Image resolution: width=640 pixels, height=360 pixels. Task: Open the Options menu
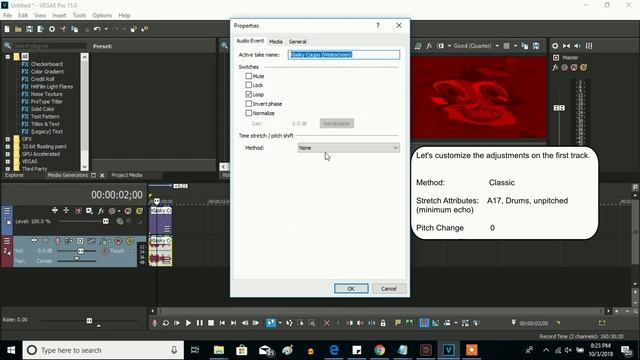(x=102, y=15)
